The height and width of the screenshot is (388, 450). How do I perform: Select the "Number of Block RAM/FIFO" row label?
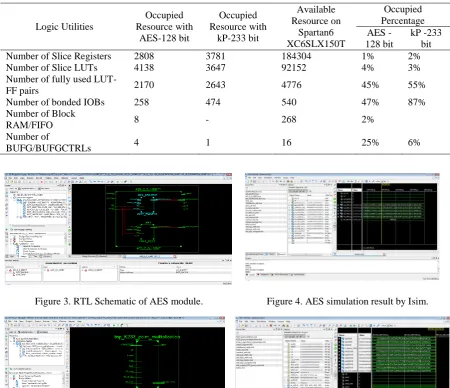[x=41, y=119]
